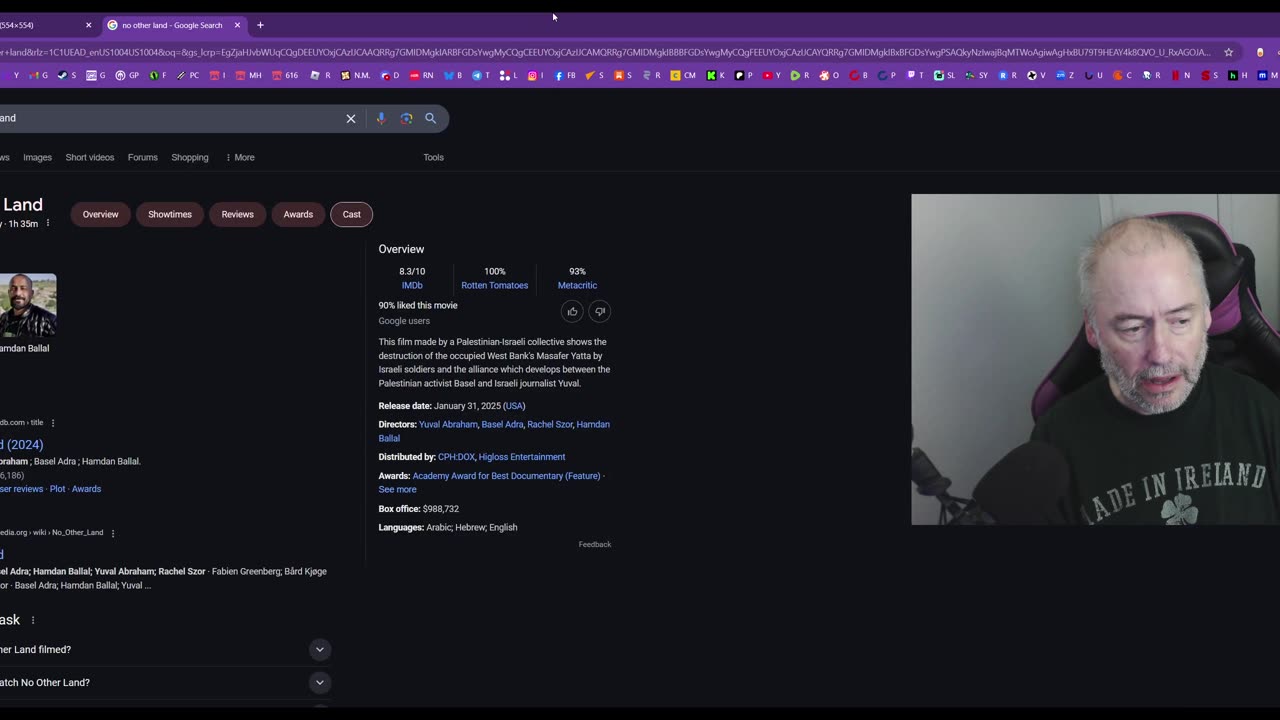Open options for the wikipedia No_Other_Land result

coord(113,533)
